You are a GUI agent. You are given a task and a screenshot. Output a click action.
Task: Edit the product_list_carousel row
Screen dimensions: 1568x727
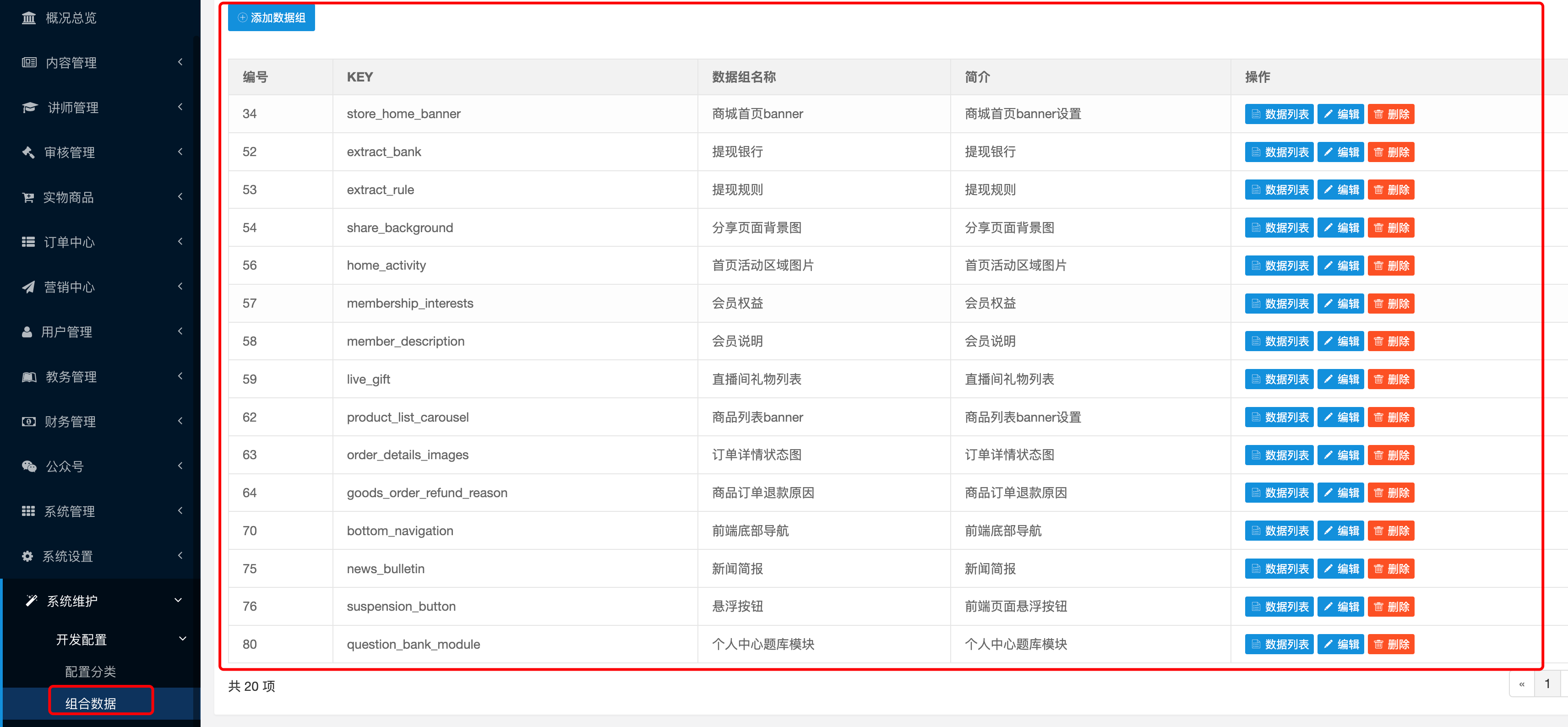(1340, 418)
